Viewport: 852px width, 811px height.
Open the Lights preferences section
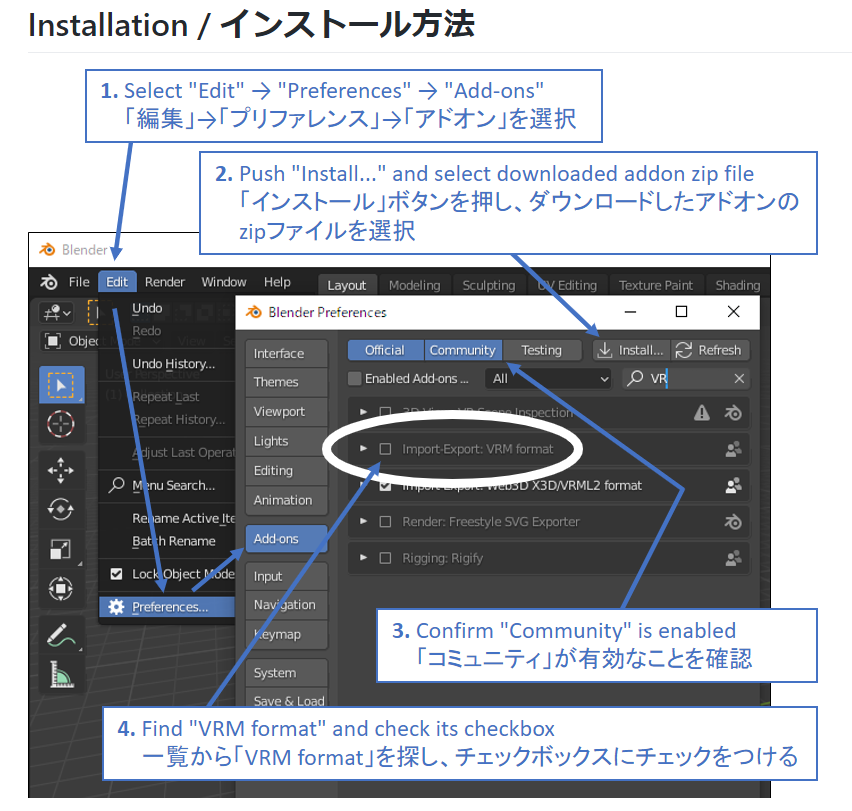coord(286,441)
